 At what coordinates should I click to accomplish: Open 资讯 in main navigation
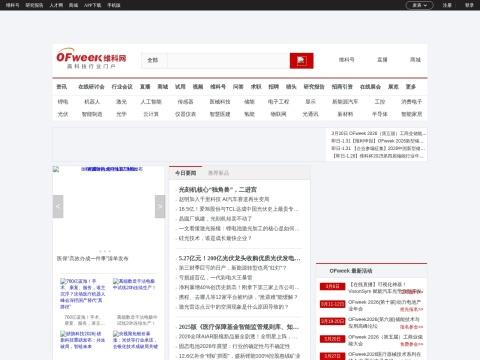tap(62, 87)
